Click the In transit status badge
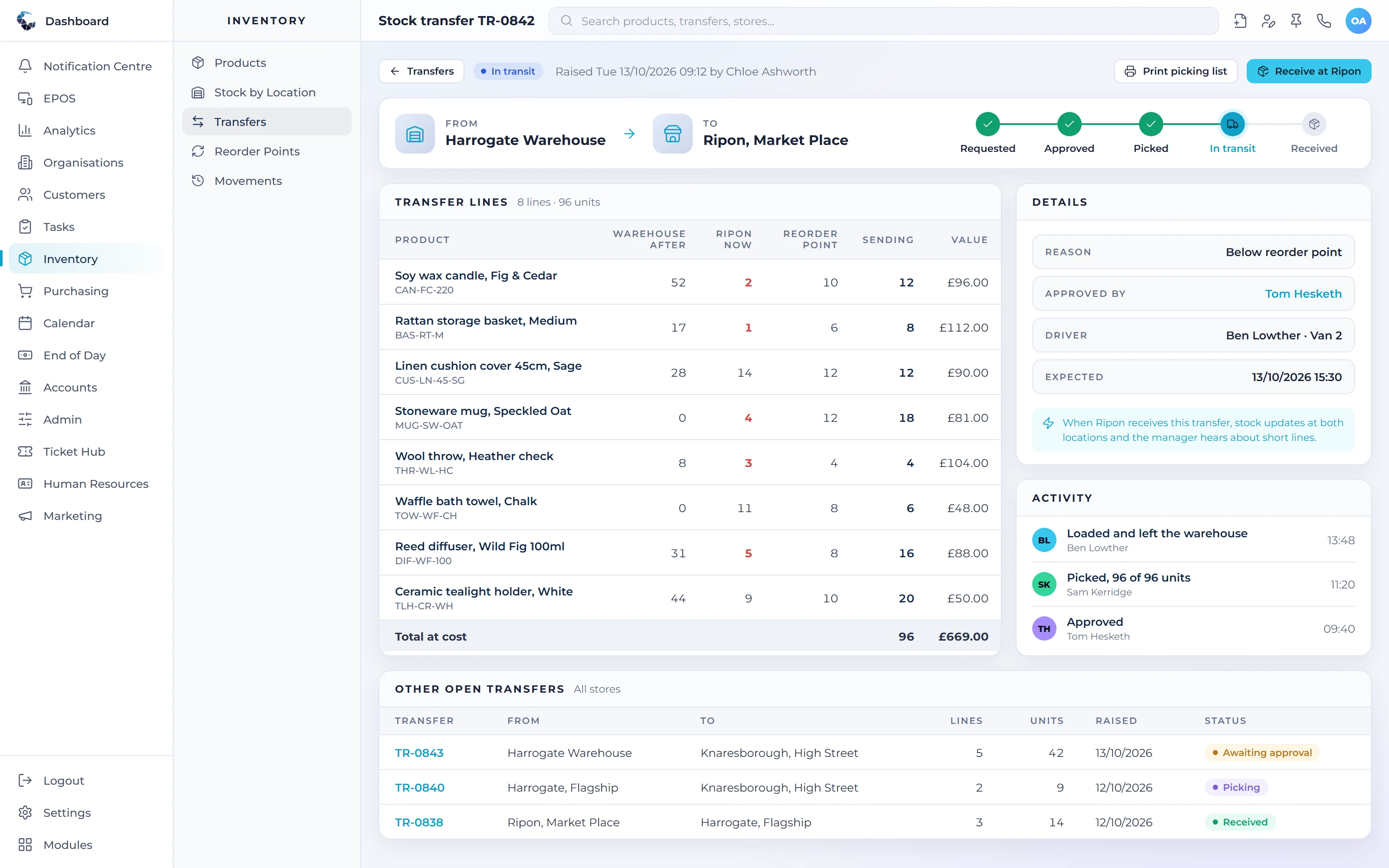This screenshot has height=868, width=1389. tap(507, 71)
